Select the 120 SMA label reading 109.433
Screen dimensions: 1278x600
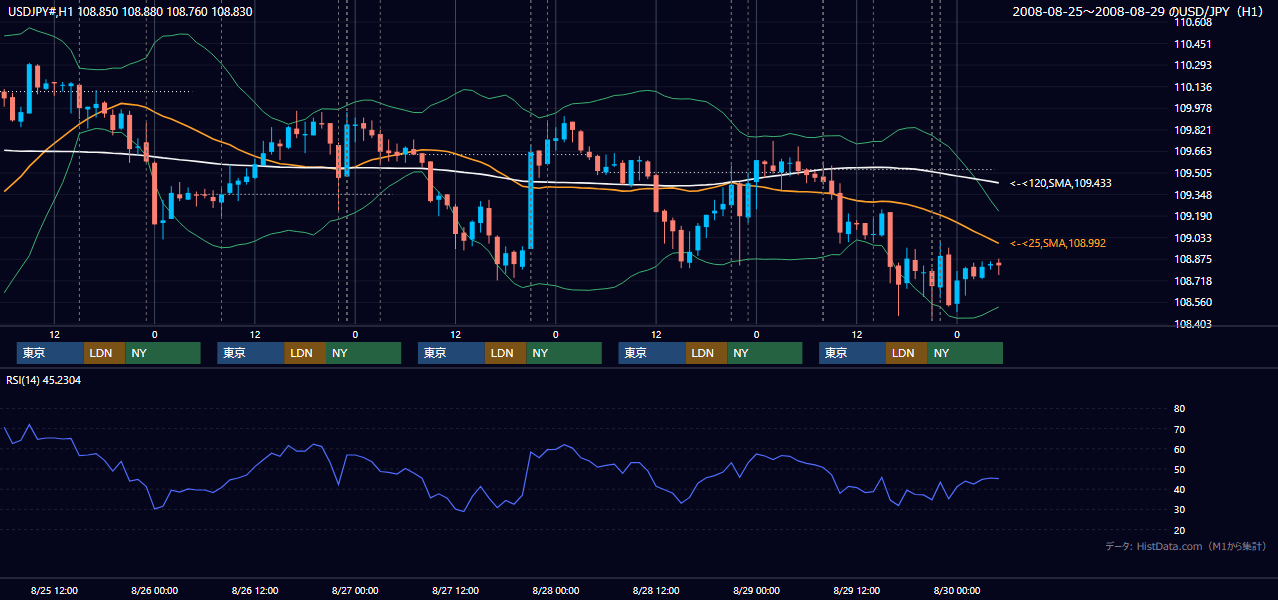click(1060, 184)
